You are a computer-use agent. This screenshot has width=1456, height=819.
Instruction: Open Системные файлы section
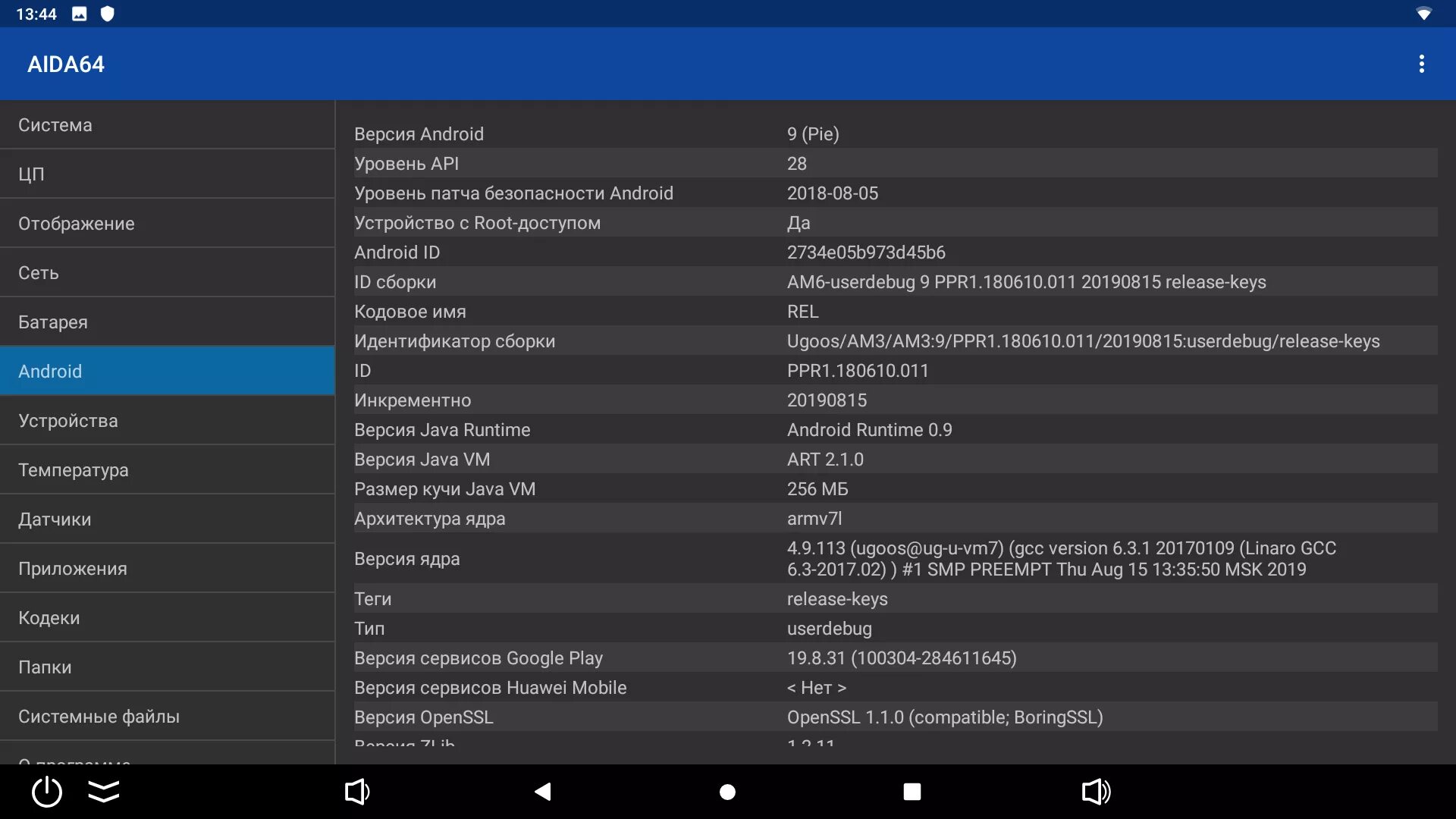point(167,717)
